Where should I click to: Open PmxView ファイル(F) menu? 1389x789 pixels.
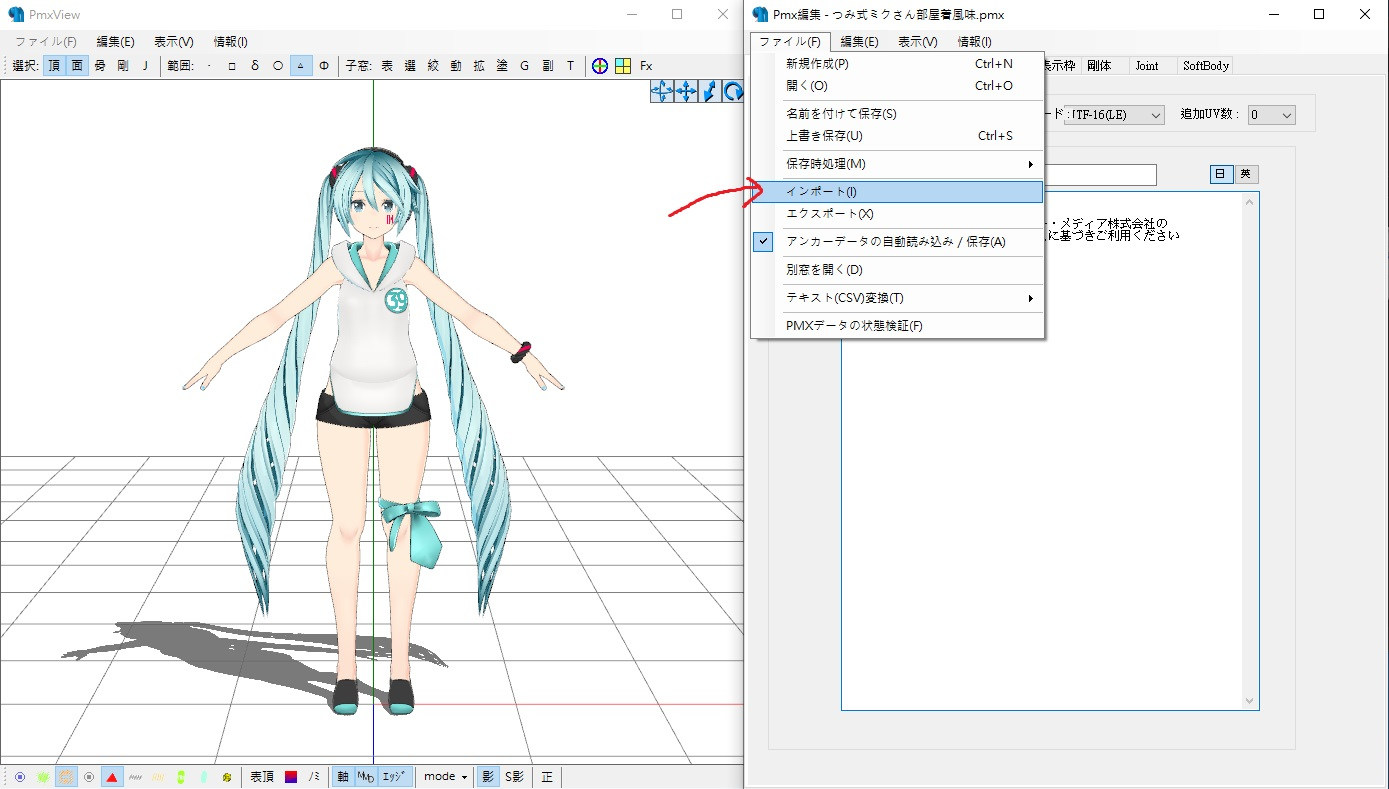pyautogui.click(x=45, y=42)
